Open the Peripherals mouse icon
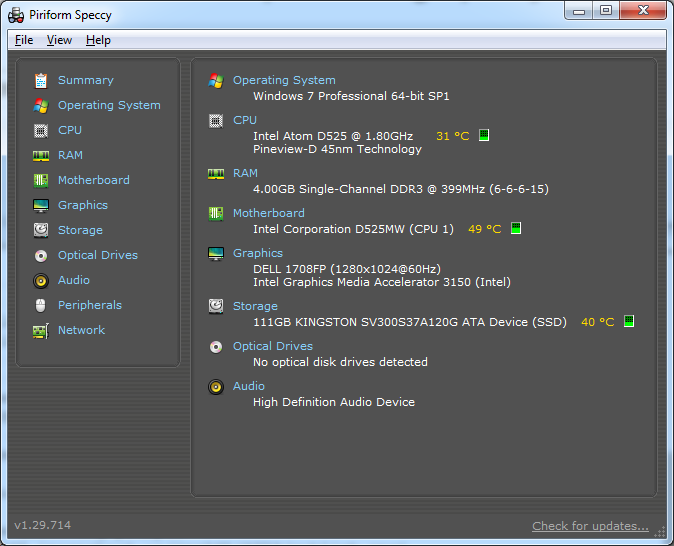This screenshot has width=674, height=546. [41, 305]
